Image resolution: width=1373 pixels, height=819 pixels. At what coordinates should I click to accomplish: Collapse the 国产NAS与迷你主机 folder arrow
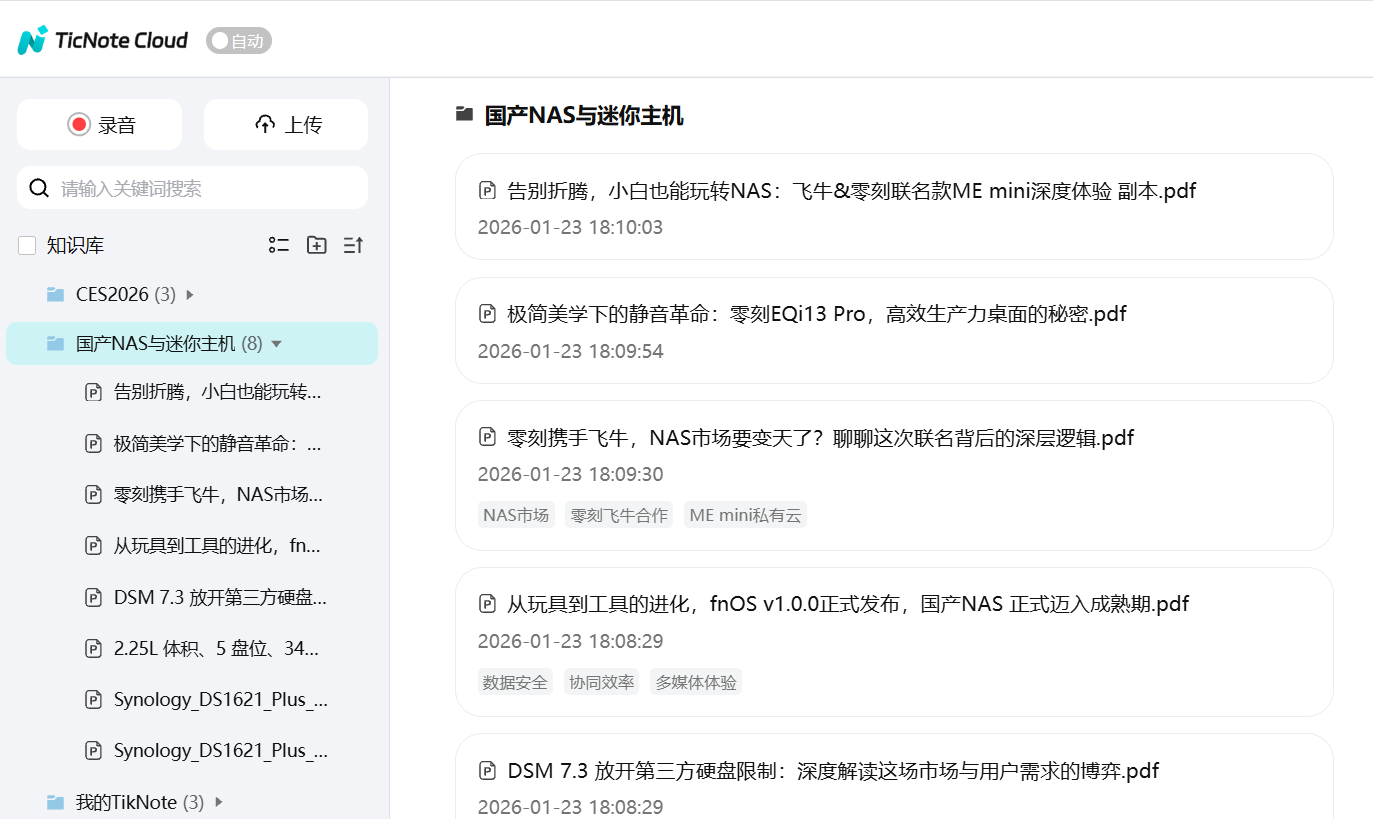(x=277, y=344)
